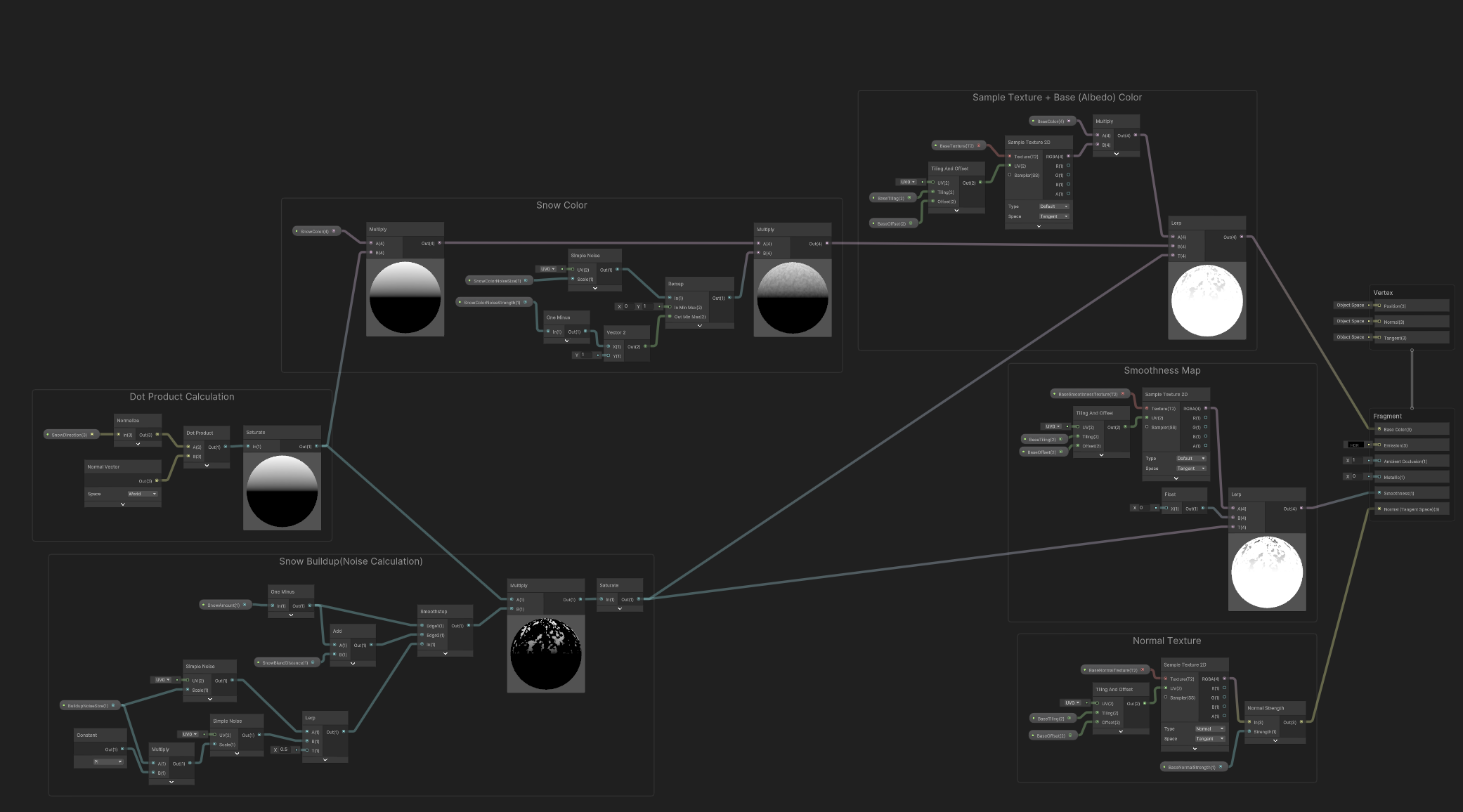Click the Float node's Out(1) output port
The image size is (1463, 812).
pyautogui.click(x=1203, y=509)
